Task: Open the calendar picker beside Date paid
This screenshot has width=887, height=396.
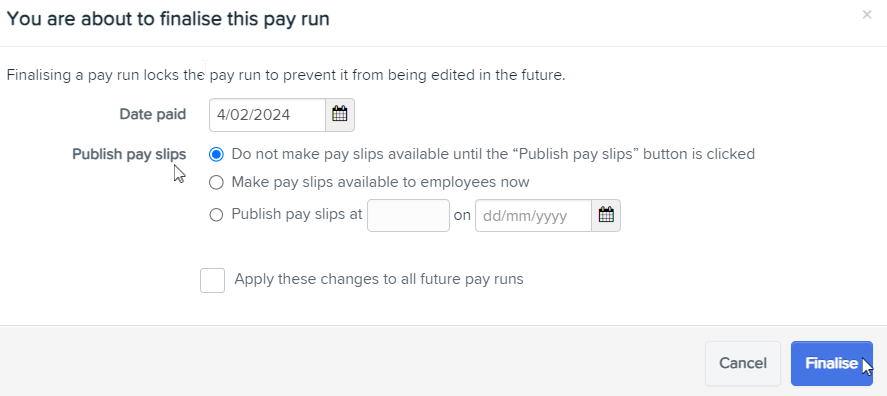Action: point(340,115)
